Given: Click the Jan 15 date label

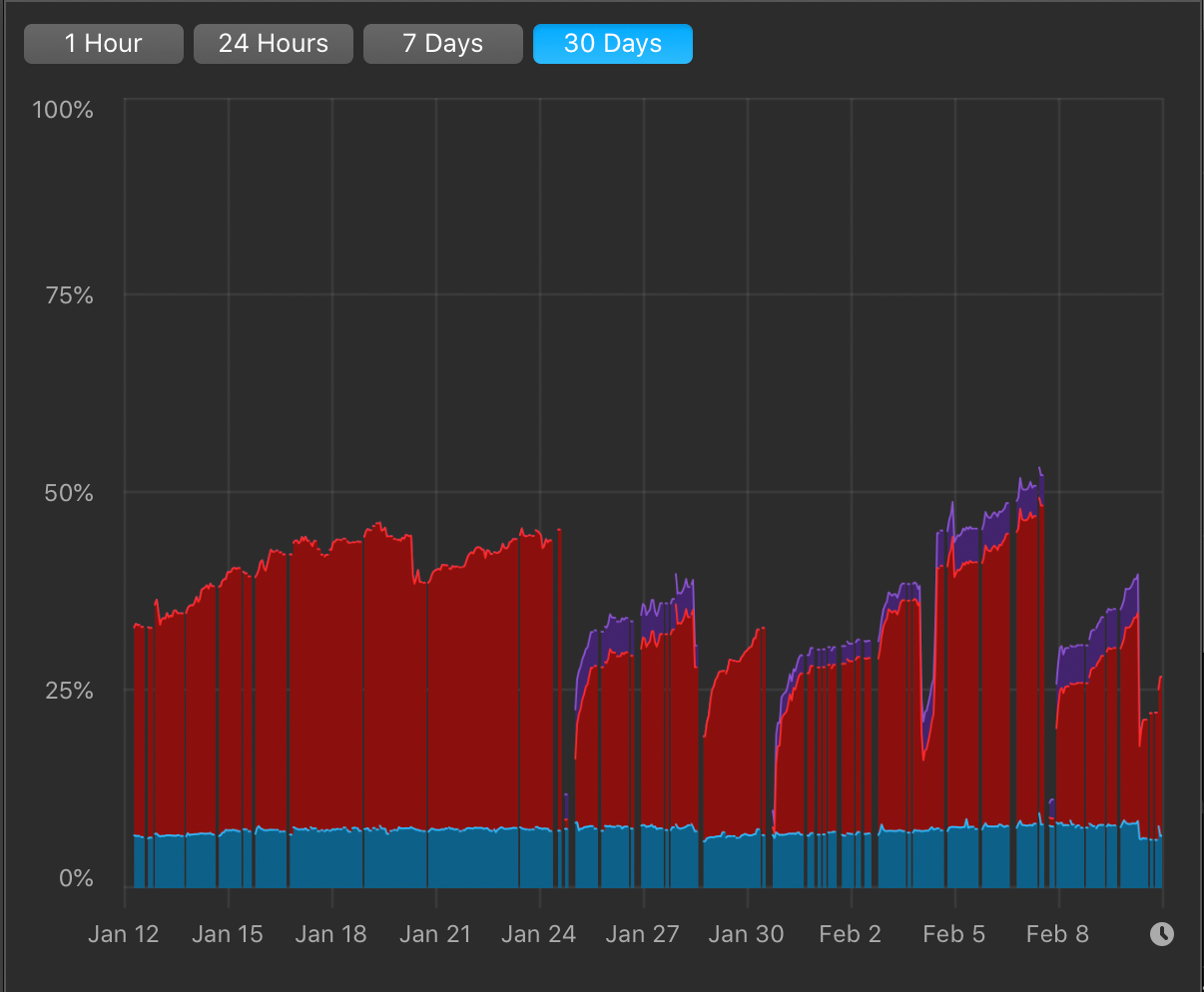Looking at the screenshot, I should [x=228, y=935].
